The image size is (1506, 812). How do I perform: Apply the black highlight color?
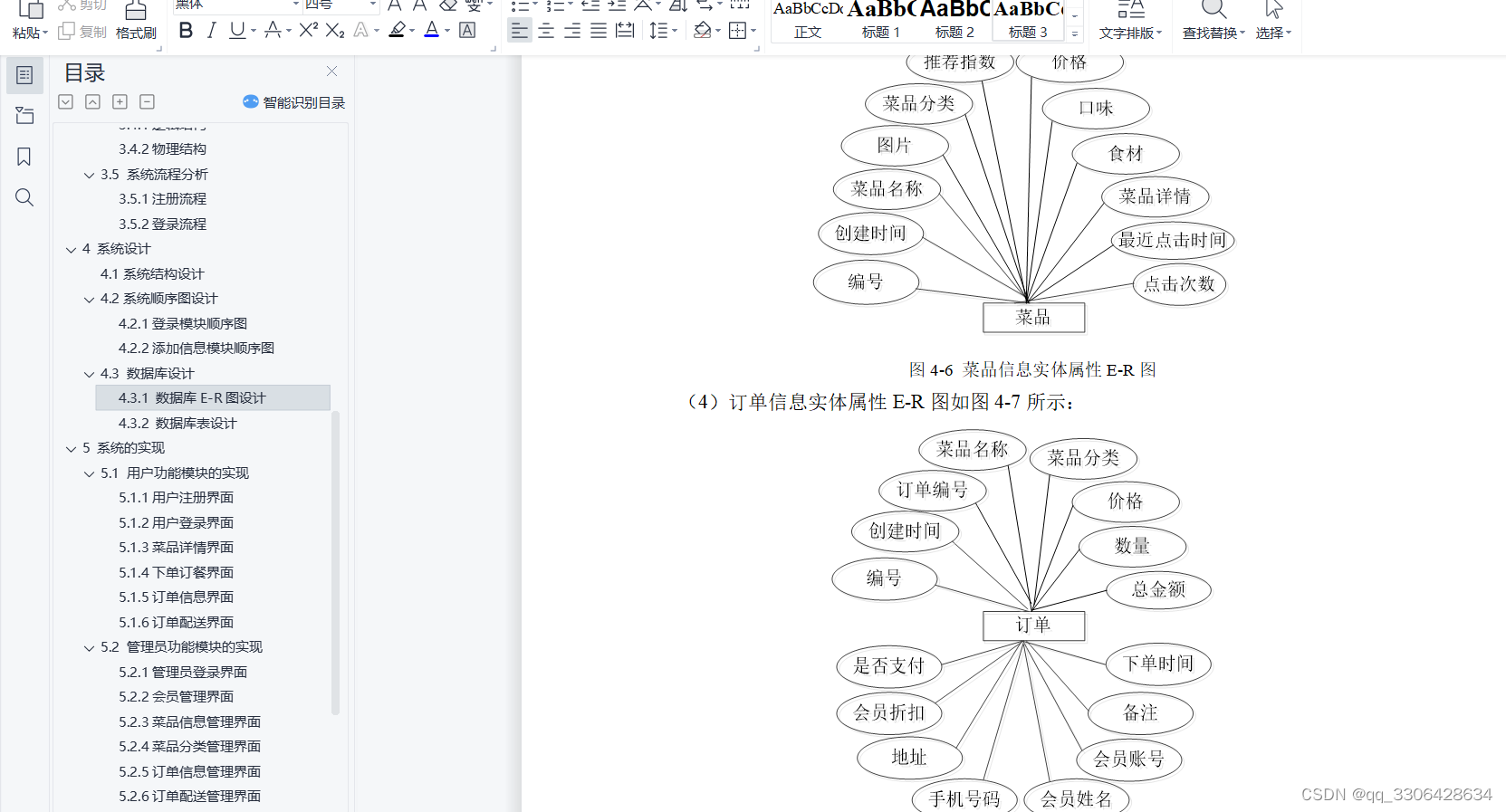397,31
